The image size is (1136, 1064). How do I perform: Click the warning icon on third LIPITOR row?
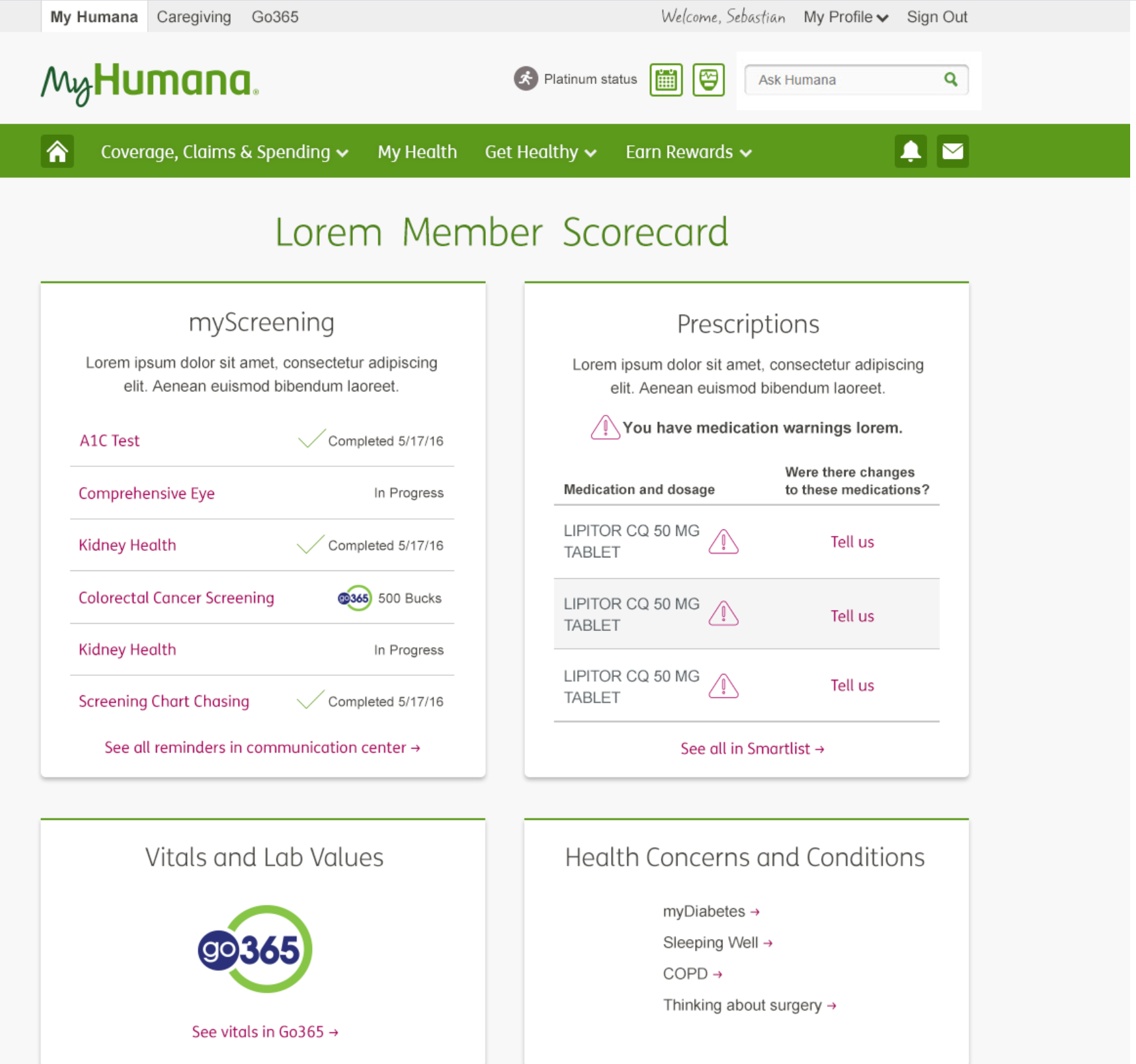[723, 686]
